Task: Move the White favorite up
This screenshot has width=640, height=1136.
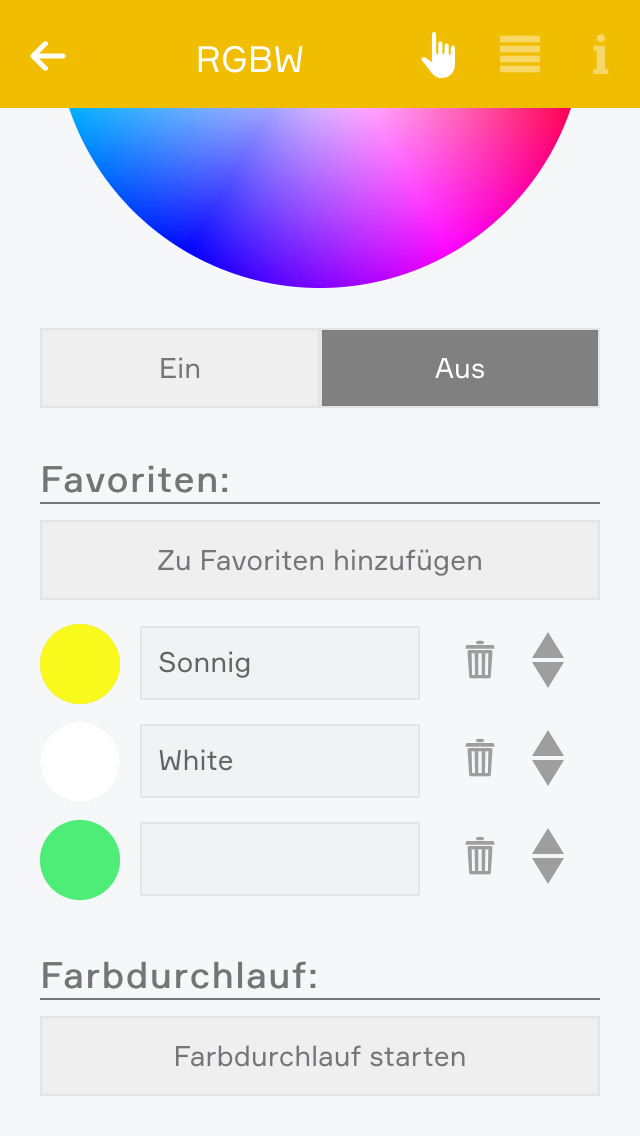Action: click(x=548, y=744)
